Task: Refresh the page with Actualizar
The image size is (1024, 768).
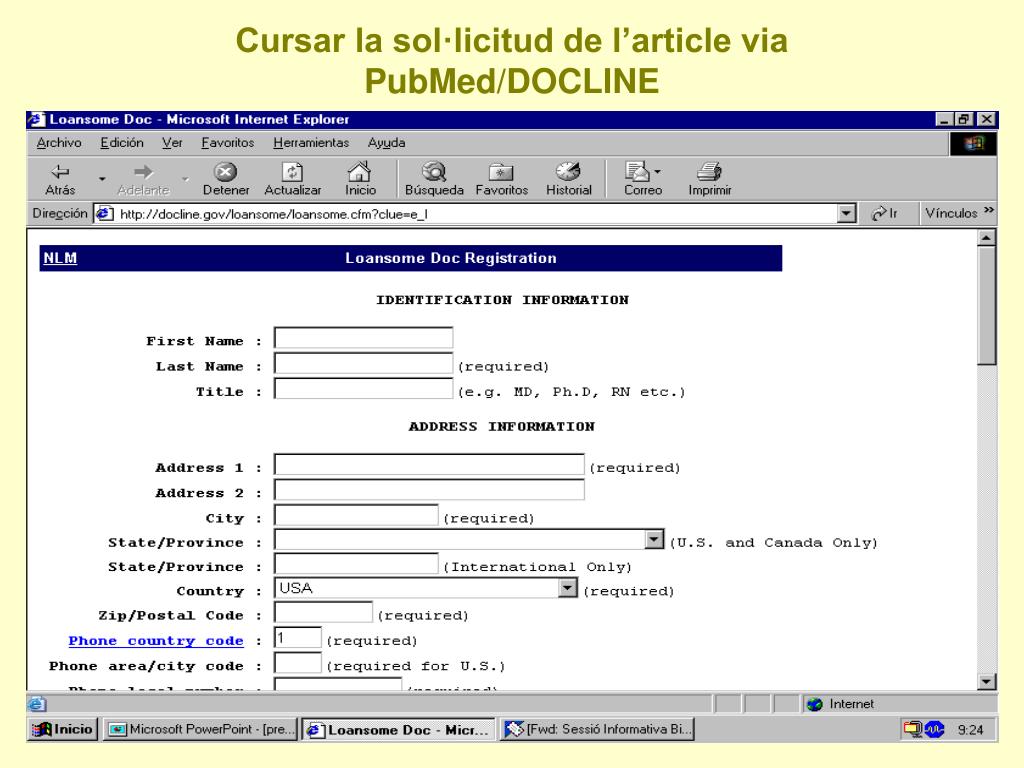Action: [x=293, y=179]
